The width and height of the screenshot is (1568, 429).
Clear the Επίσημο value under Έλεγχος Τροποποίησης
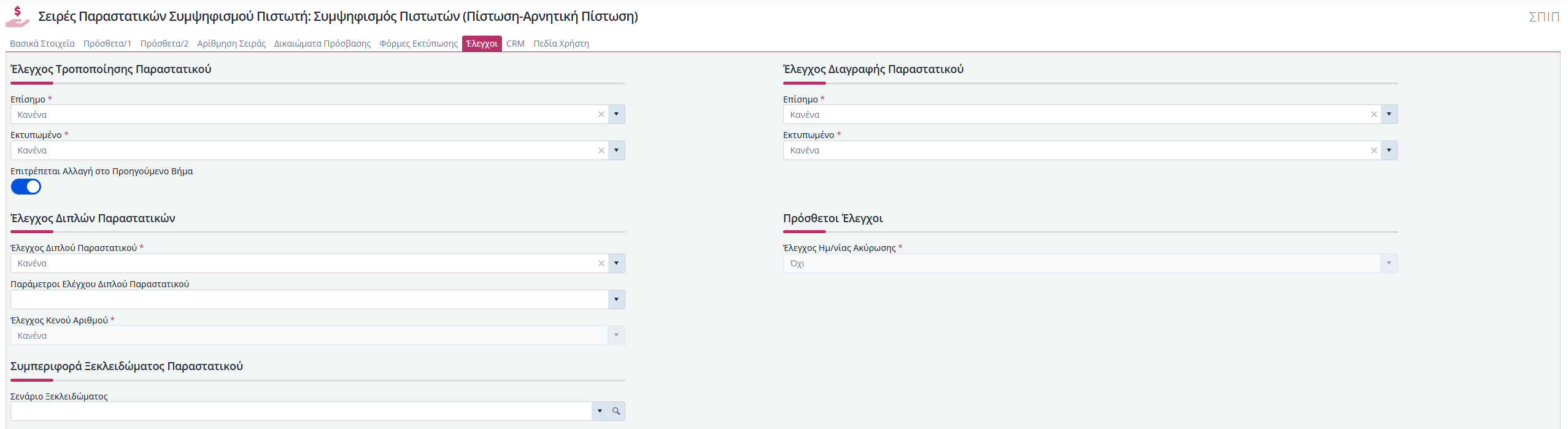coord(601,114)
